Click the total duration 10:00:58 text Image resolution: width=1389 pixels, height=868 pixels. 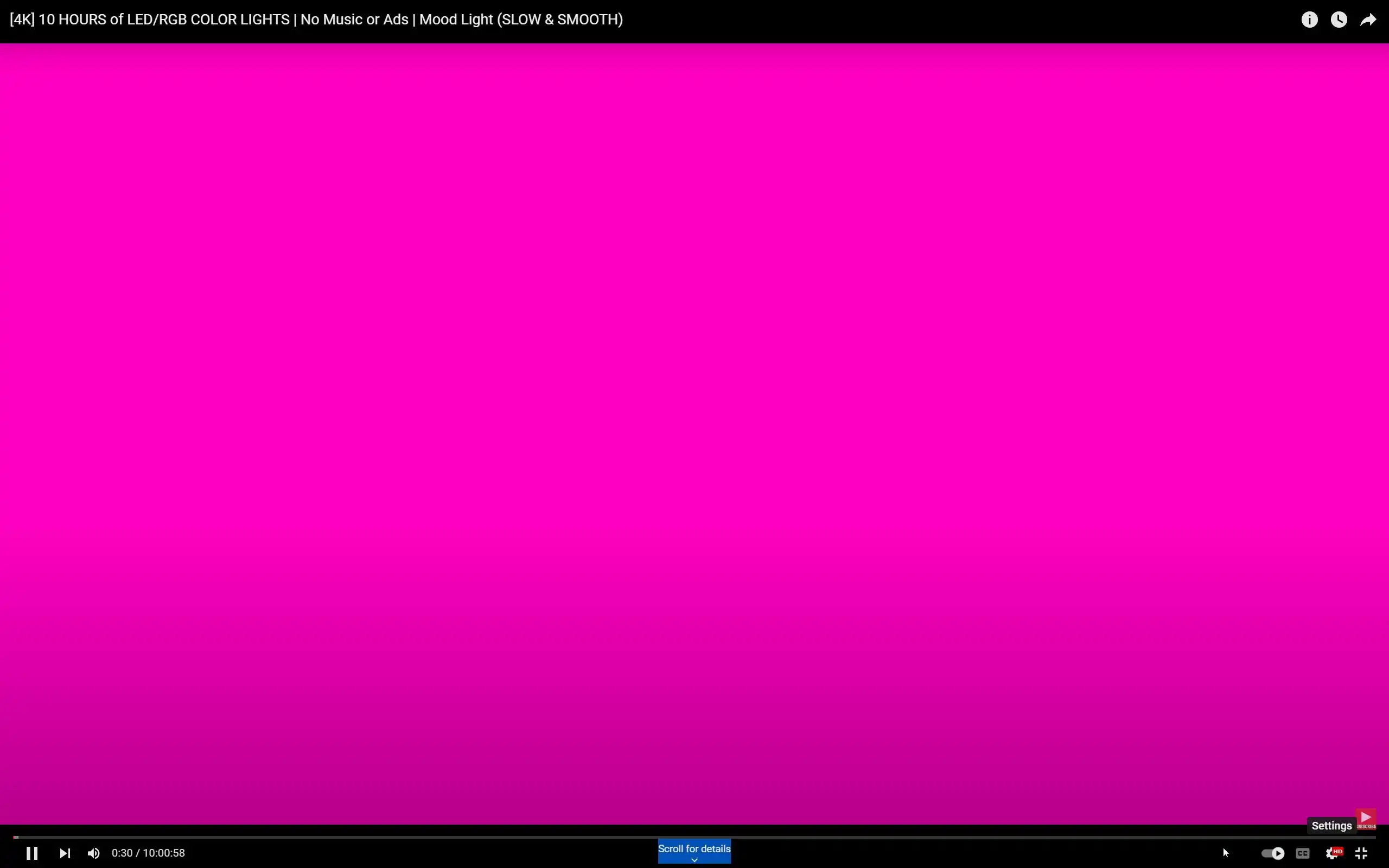point(164,853)
